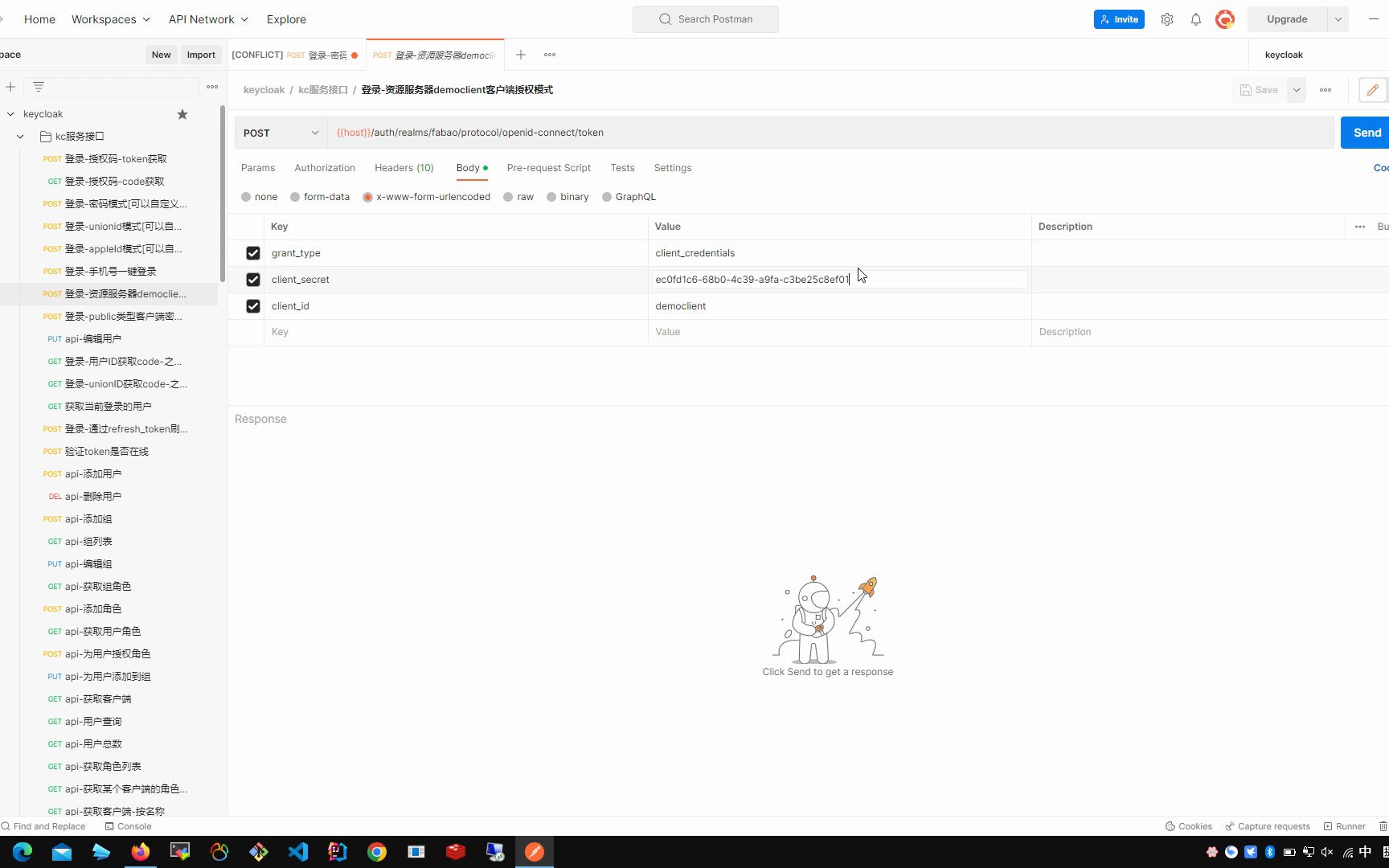Open the API Network menu
The height and width of the screenshot is (868, 1389).
tap(208, 19)
